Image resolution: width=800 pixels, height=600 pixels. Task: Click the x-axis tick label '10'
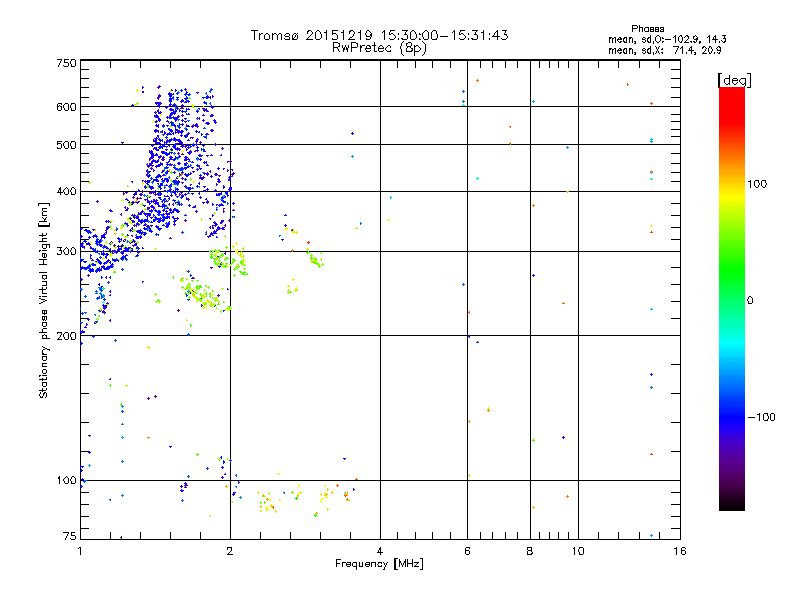[578, 551]
